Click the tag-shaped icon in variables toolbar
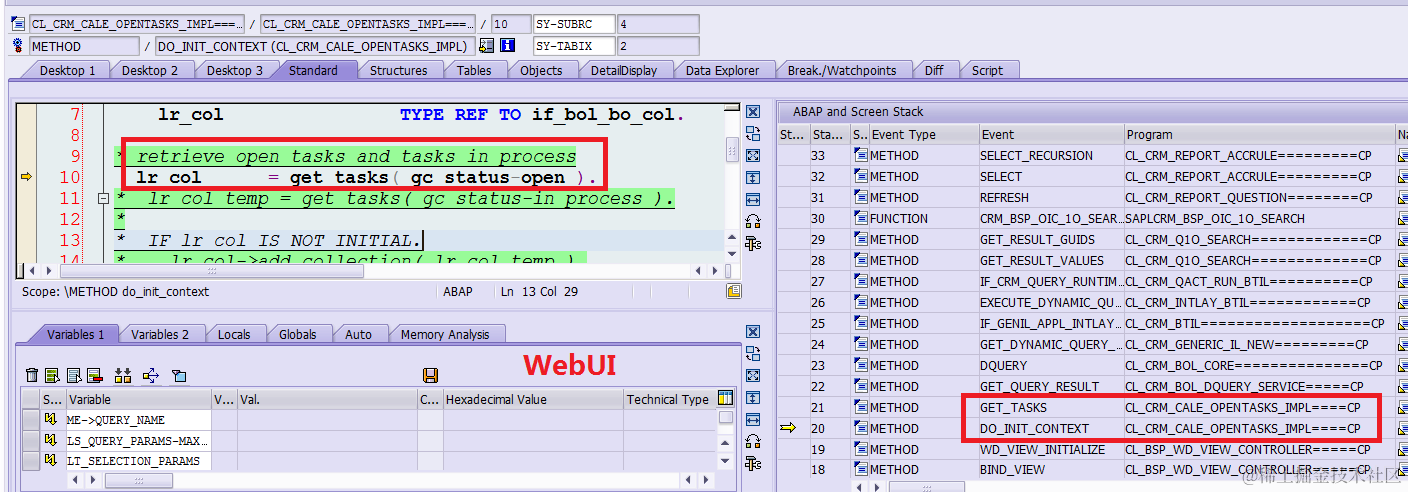The image size is (1408, 492). pos(179,375)
